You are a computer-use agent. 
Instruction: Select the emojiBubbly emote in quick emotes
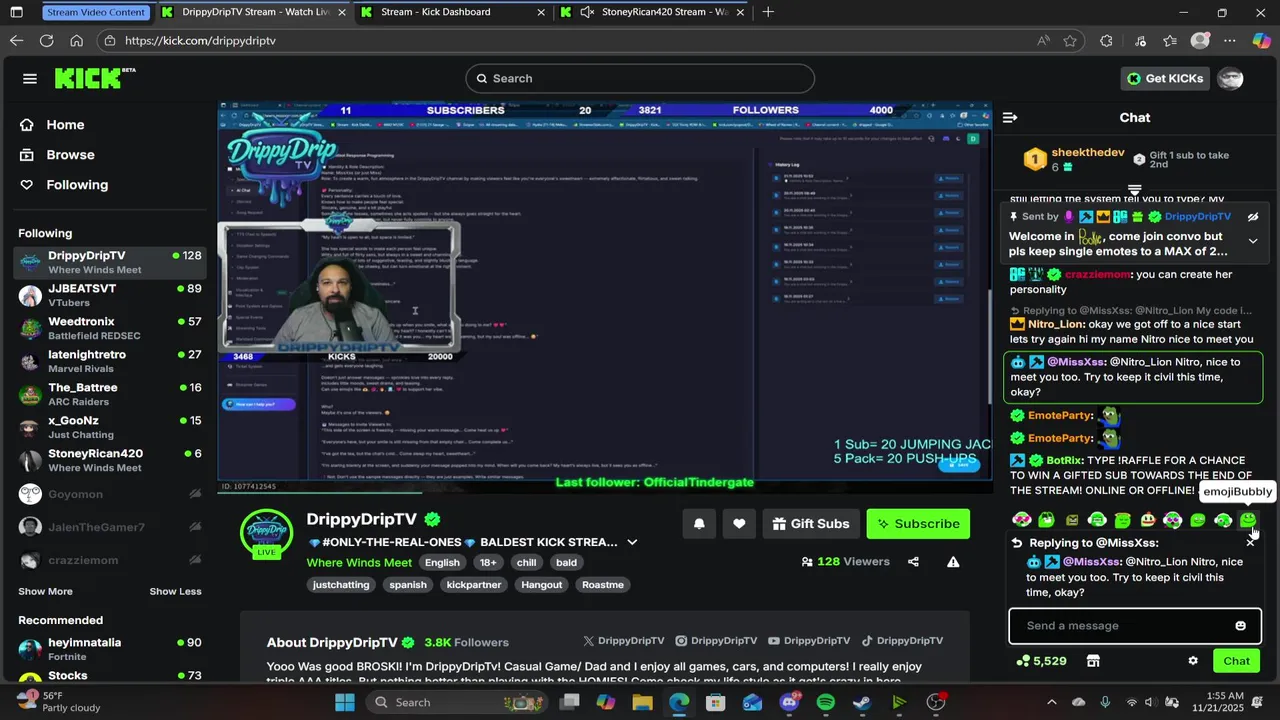pyautogui.click(x=1247, y=520)
